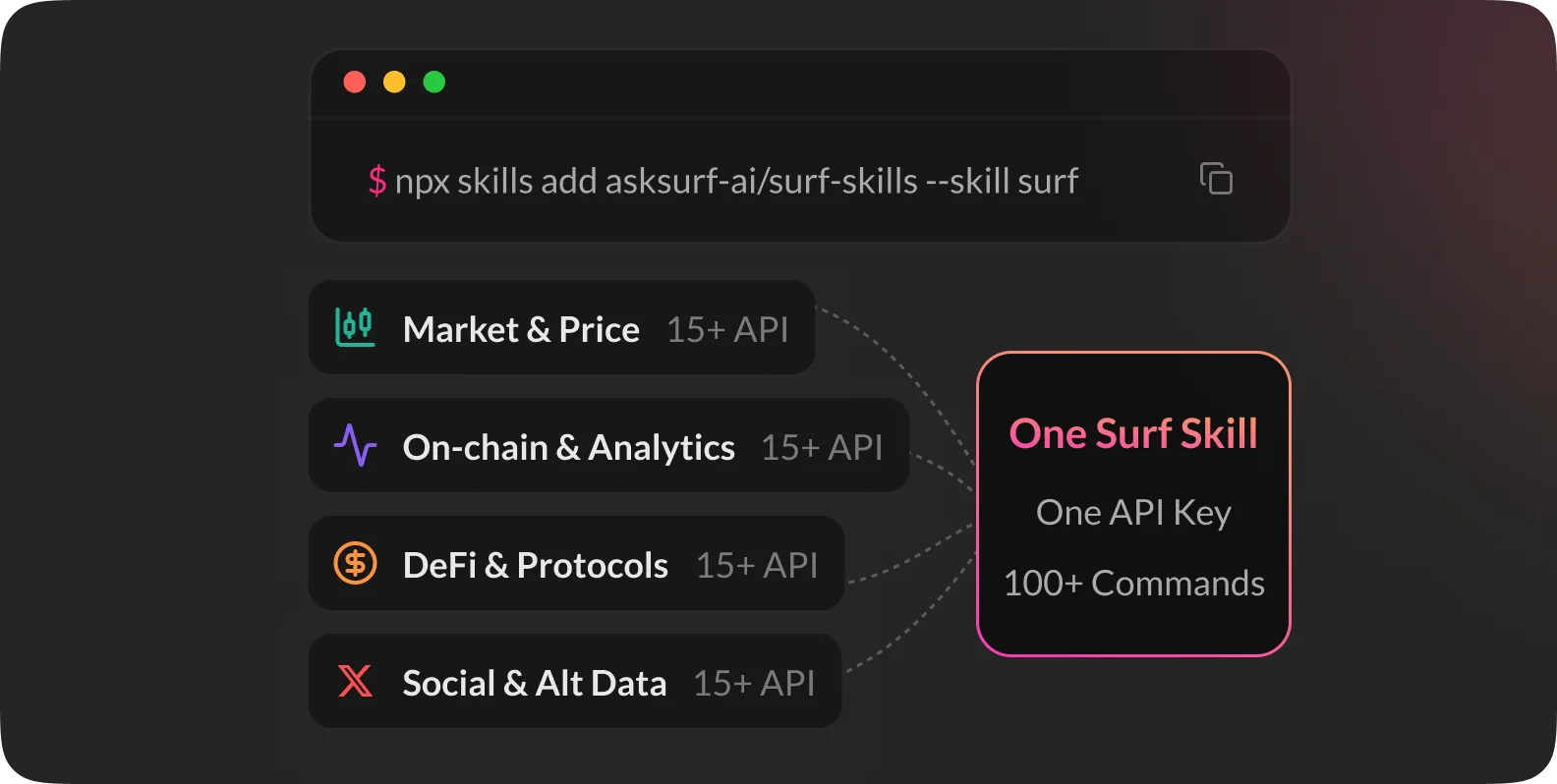Click the red X social icon
Screen dimensions: 1557x784
[x=355, y=681]
